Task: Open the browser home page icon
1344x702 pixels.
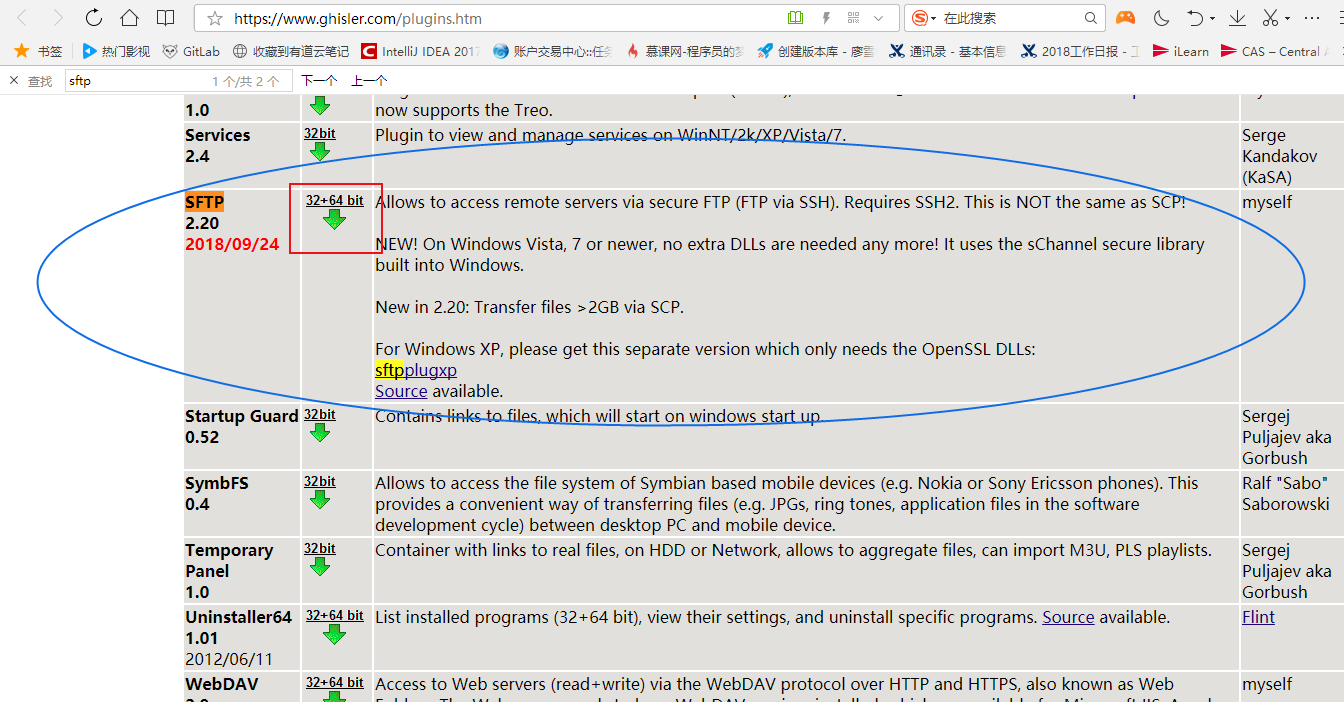Action: pyautogui.click(x=129, y=18)
